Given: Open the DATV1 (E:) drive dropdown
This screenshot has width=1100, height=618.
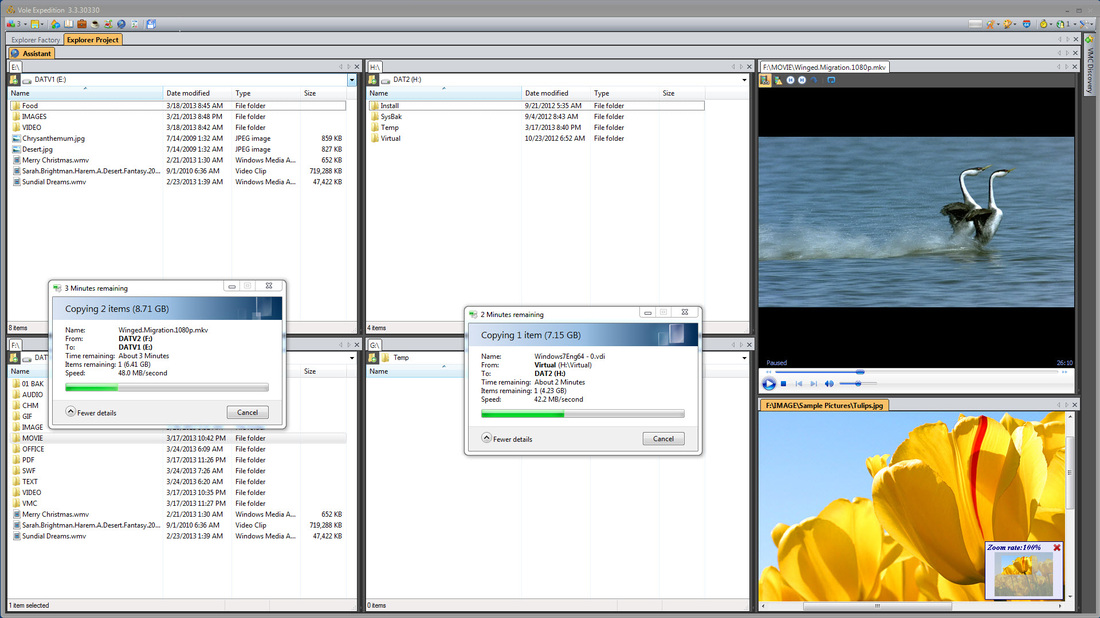Looking at the screenshot, I should (x=351, y=80).
